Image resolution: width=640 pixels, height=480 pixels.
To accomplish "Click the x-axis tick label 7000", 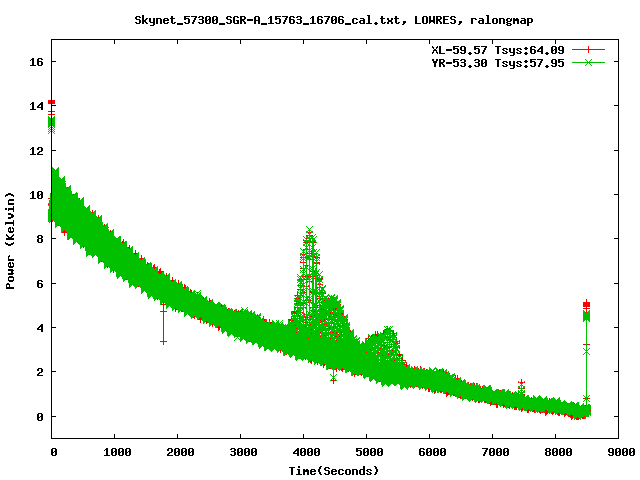I will (x=495, y=452).
